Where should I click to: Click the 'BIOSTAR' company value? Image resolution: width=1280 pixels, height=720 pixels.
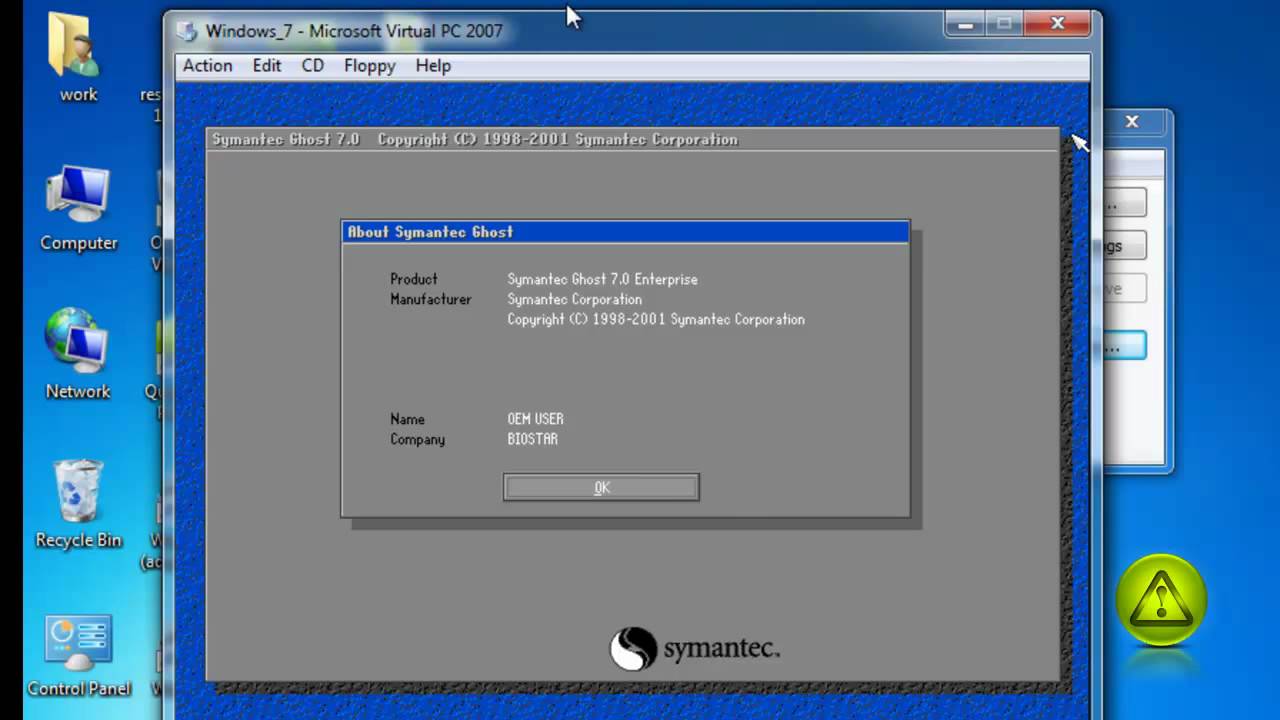[532, 439]
